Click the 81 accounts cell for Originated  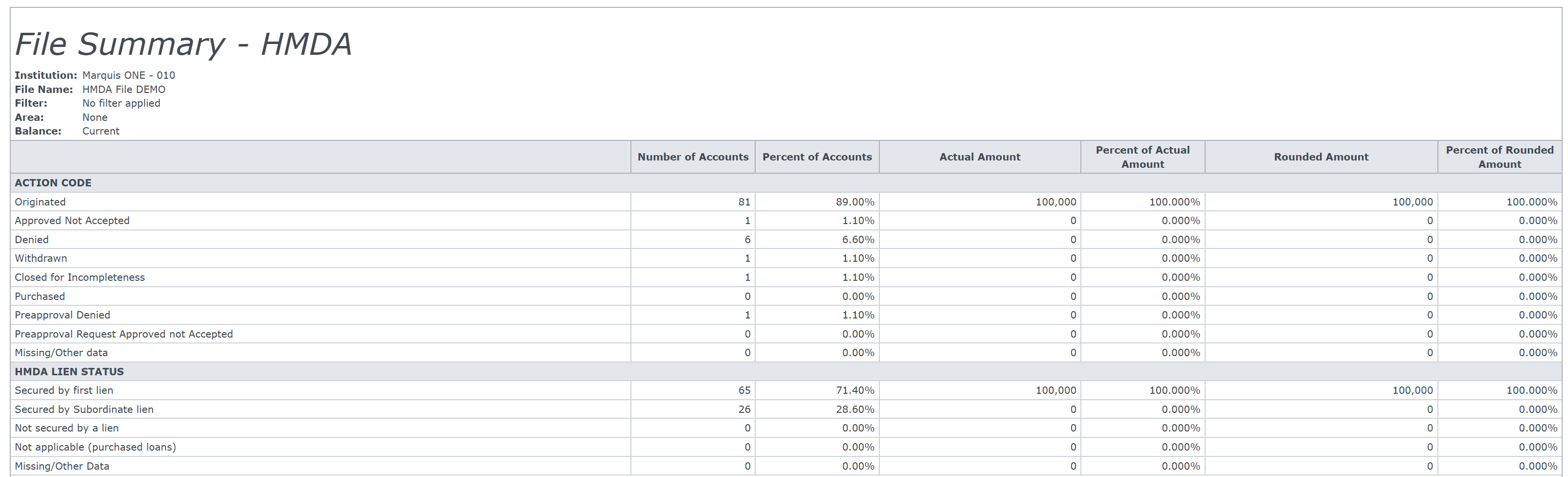click(744, 202)
